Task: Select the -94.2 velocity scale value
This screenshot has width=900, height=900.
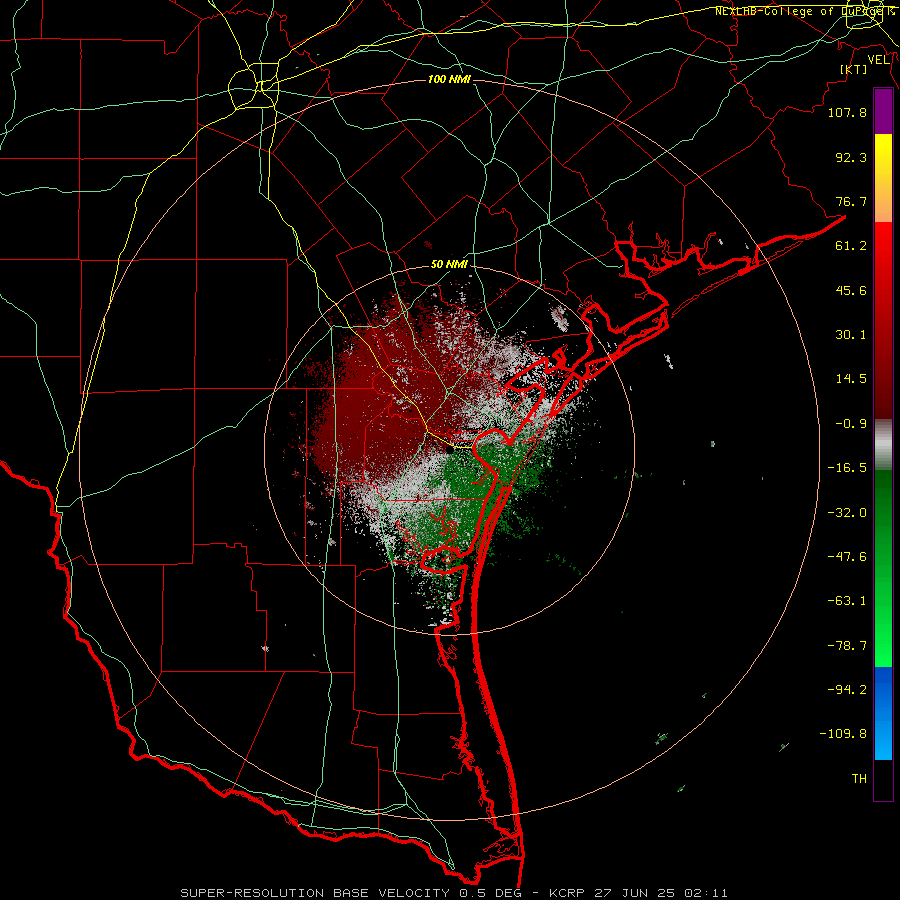Action: point(847,689)
